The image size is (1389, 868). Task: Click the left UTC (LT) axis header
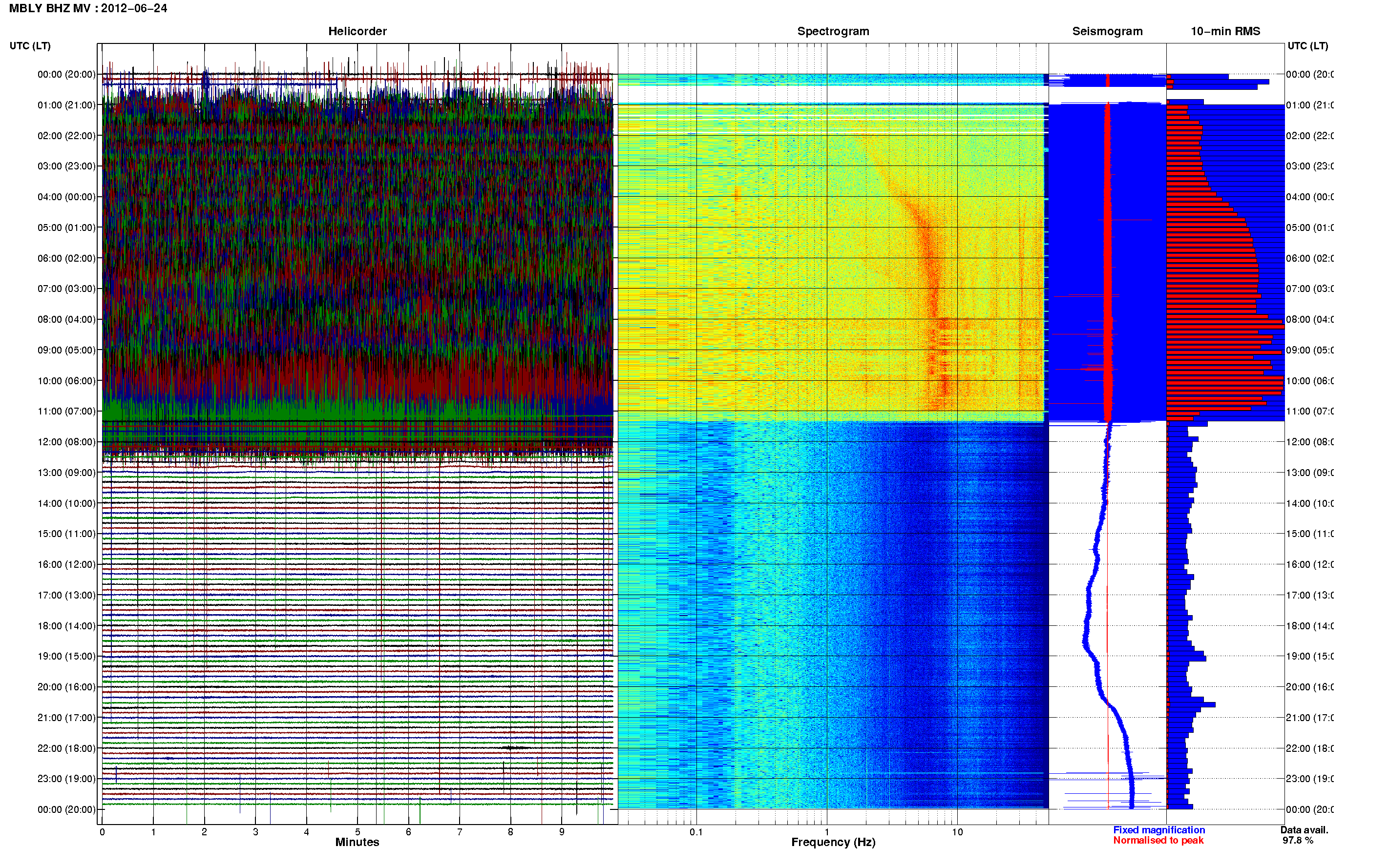tap(30, 46)
